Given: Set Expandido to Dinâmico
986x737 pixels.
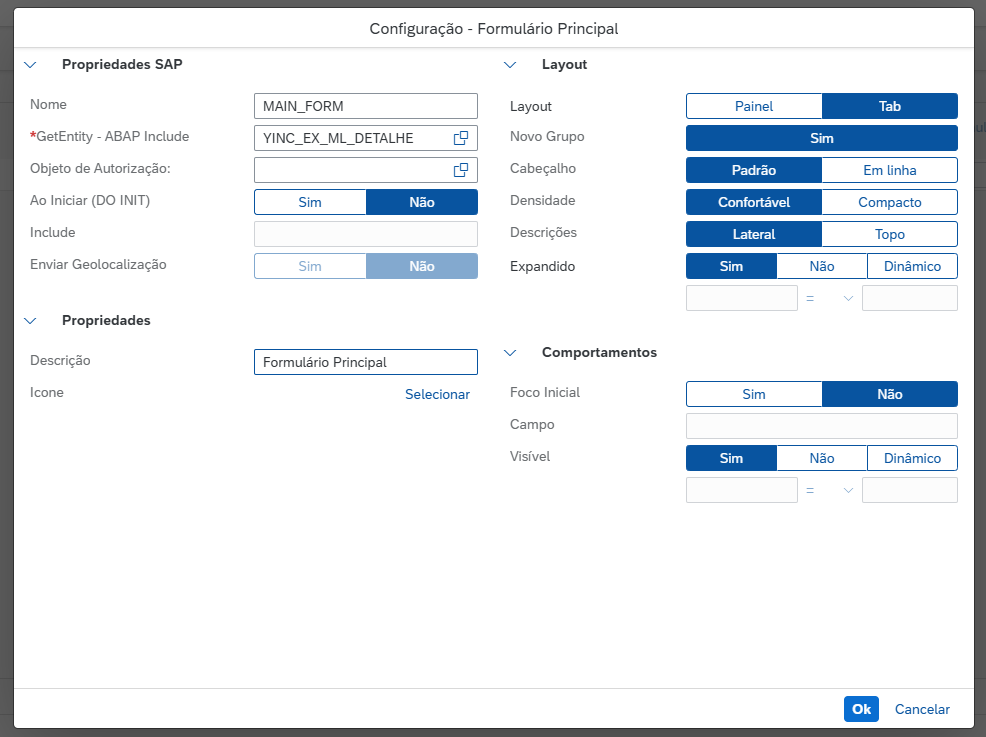Looking at the screenshot, I should pyautogui.click(x=912, y=266).
